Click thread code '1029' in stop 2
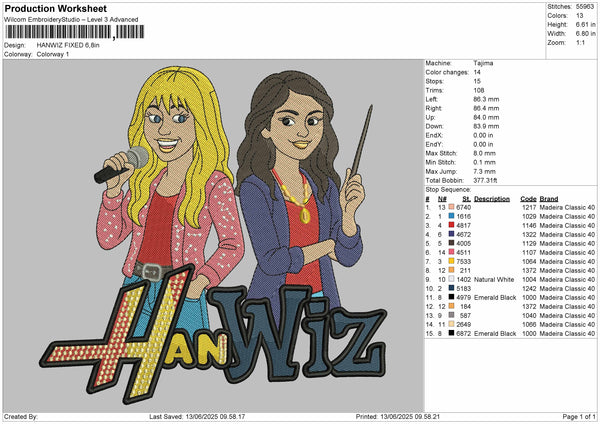 (530, 216)
